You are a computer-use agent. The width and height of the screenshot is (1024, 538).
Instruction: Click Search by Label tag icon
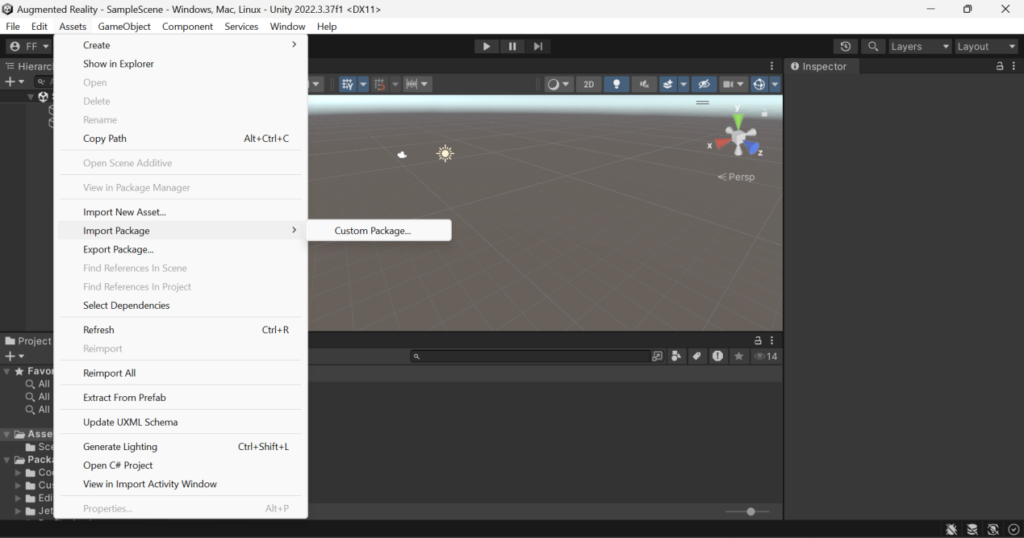pos(697,356)
